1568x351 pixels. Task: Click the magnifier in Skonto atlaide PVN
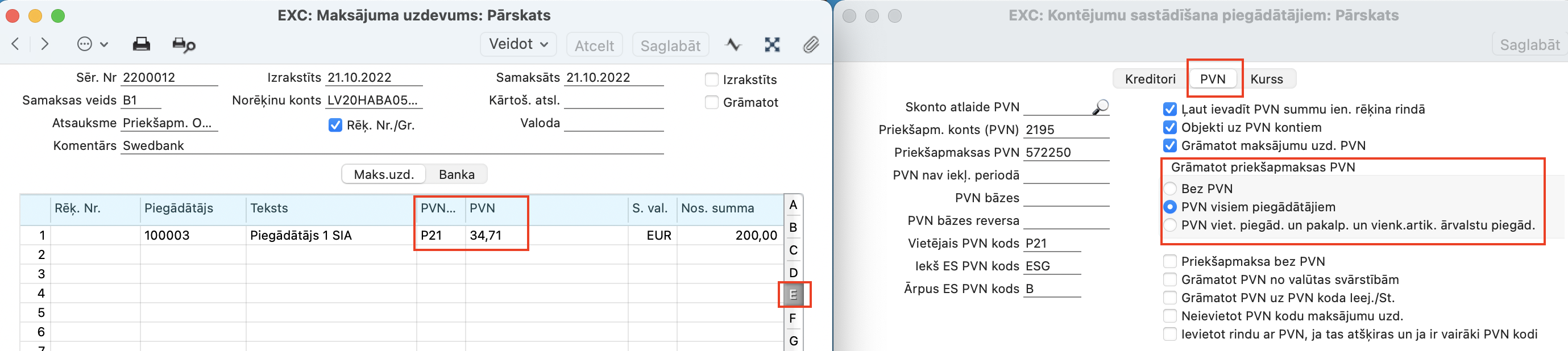(x=1100, y=107)
